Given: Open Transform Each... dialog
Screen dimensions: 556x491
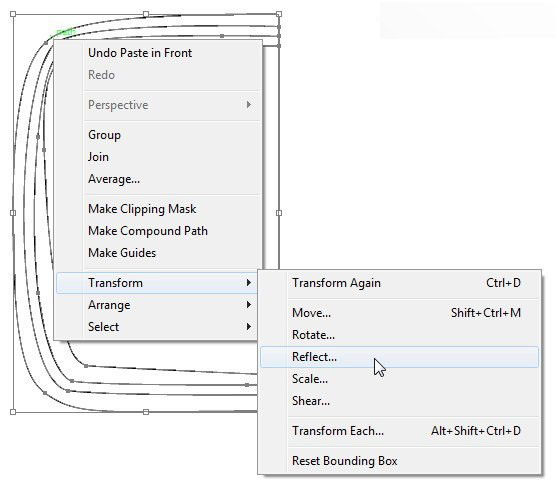Looking at the screenshot, I should [x=399, y=431].
